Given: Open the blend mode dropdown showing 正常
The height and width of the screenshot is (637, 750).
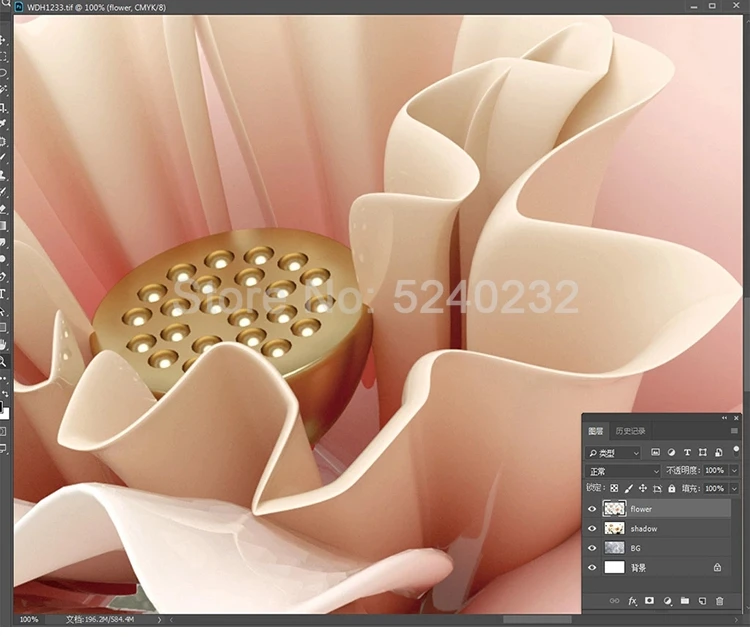Looking at the screenshot, I should point(623,471).
